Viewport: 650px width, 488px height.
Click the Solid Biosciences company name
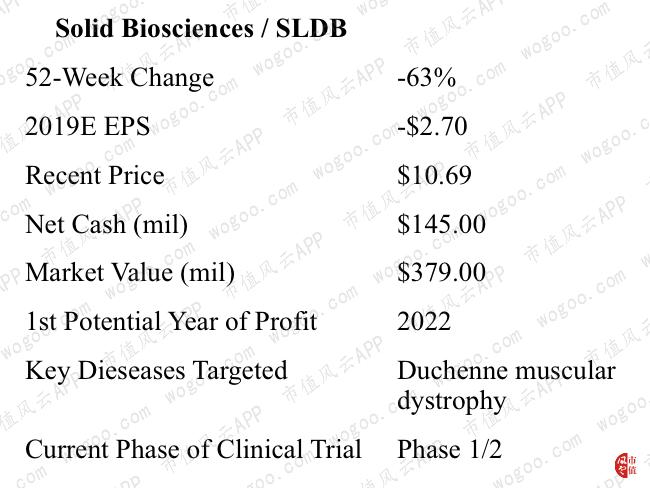click(x=154, y=28)
